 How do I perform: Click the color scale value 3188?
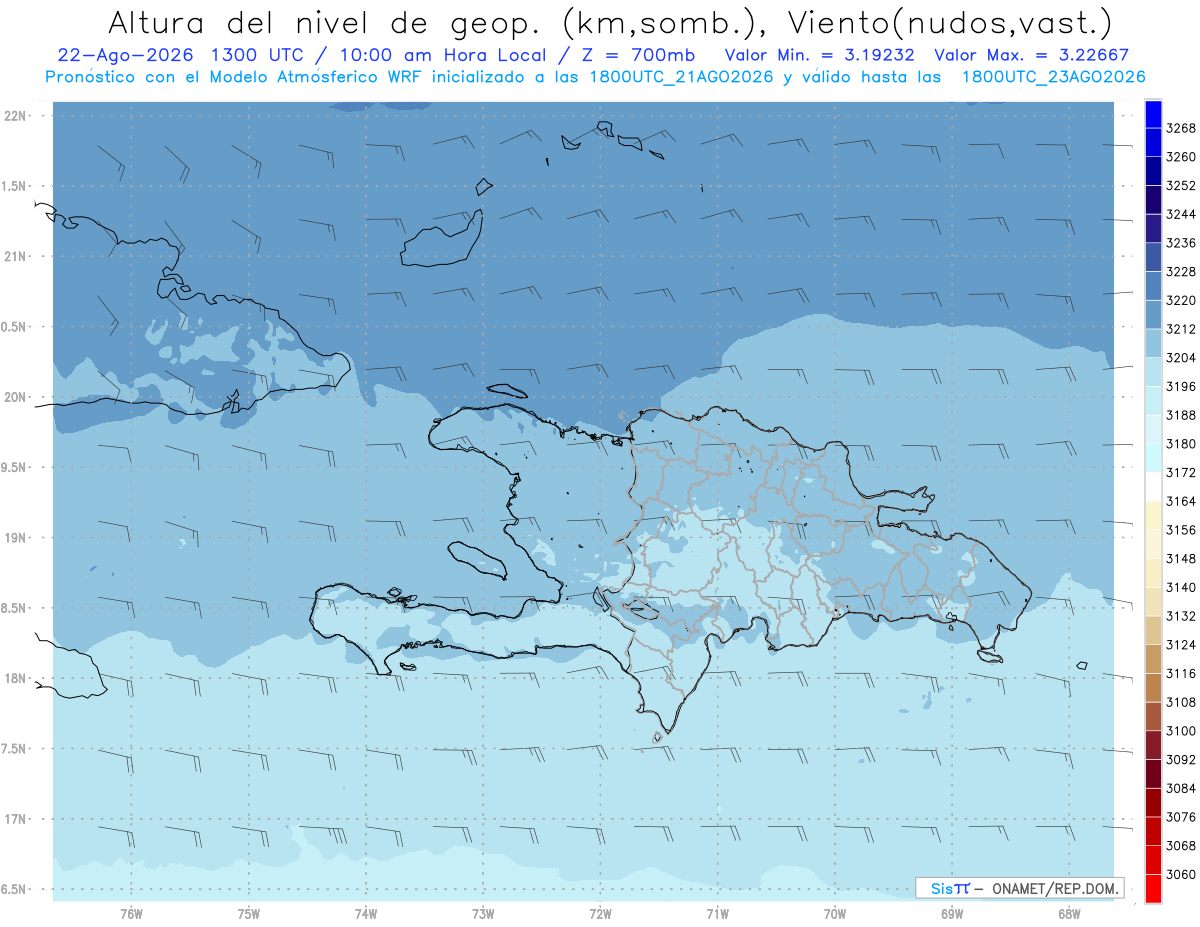point(1181,415)
